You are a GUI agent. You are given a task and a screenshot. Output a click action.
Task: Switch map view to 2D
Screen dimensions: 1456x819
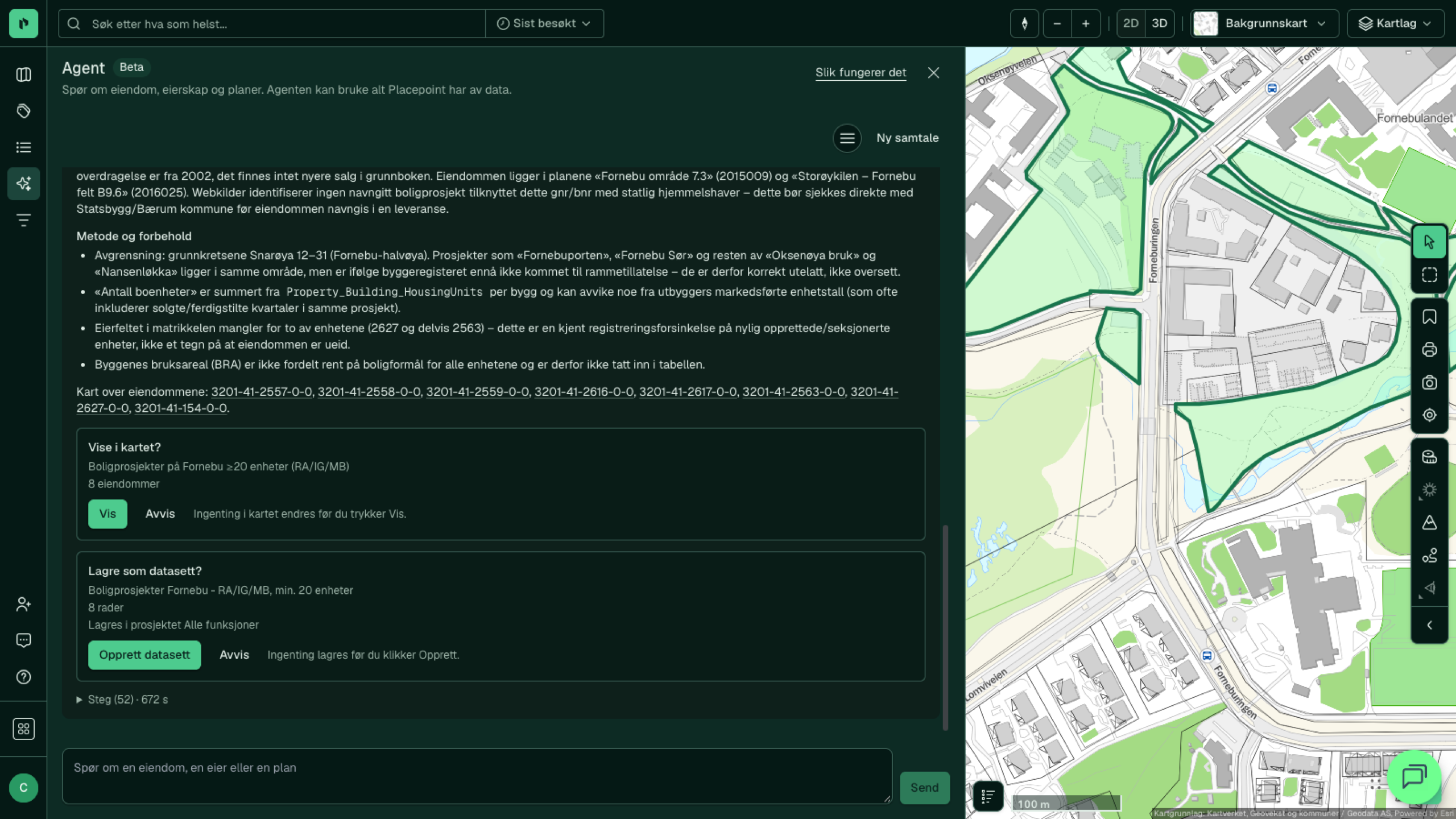coord(1131,24)
